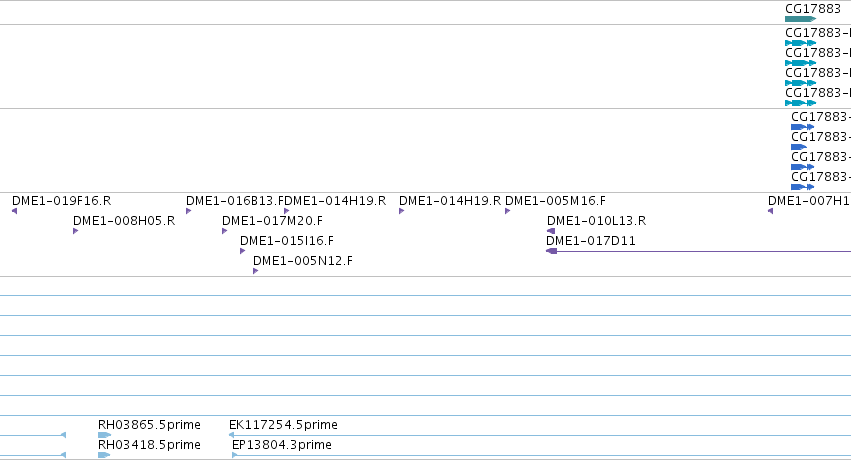851x460 pixels.
Task: Click the RH03418.5prime label
Action: pos(149,445)
